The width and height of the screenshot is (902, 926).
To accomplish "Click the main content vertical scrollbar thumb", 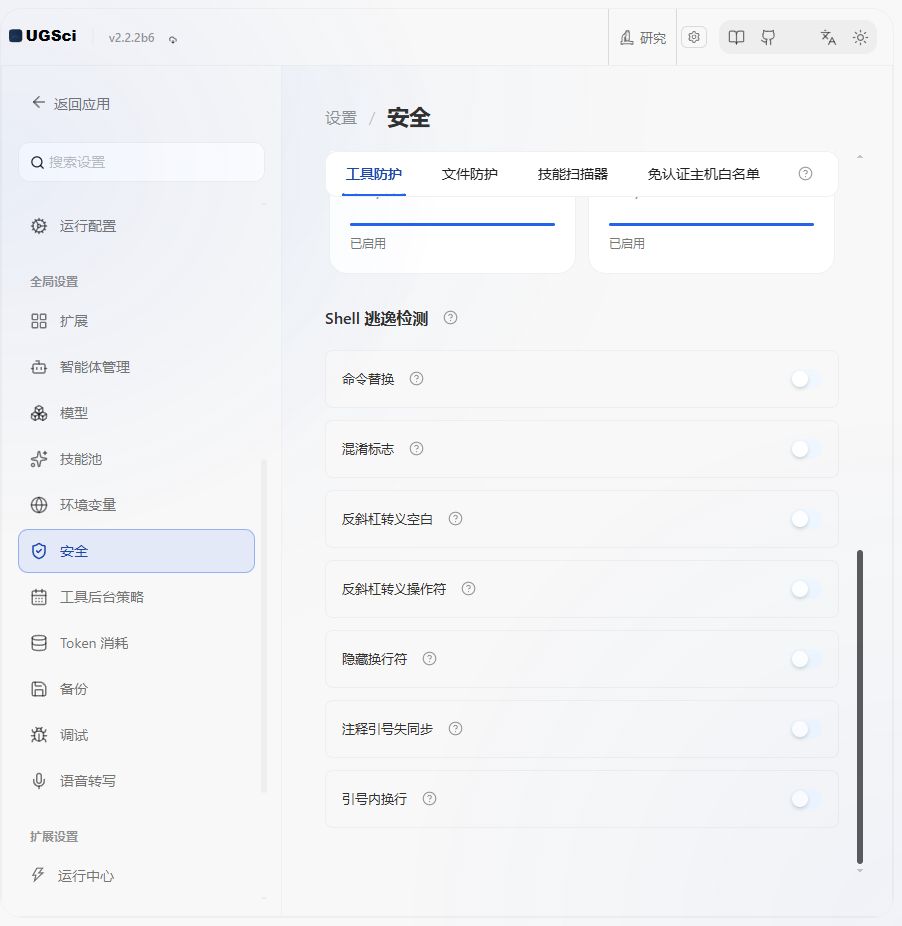I will tap(860, 707).
